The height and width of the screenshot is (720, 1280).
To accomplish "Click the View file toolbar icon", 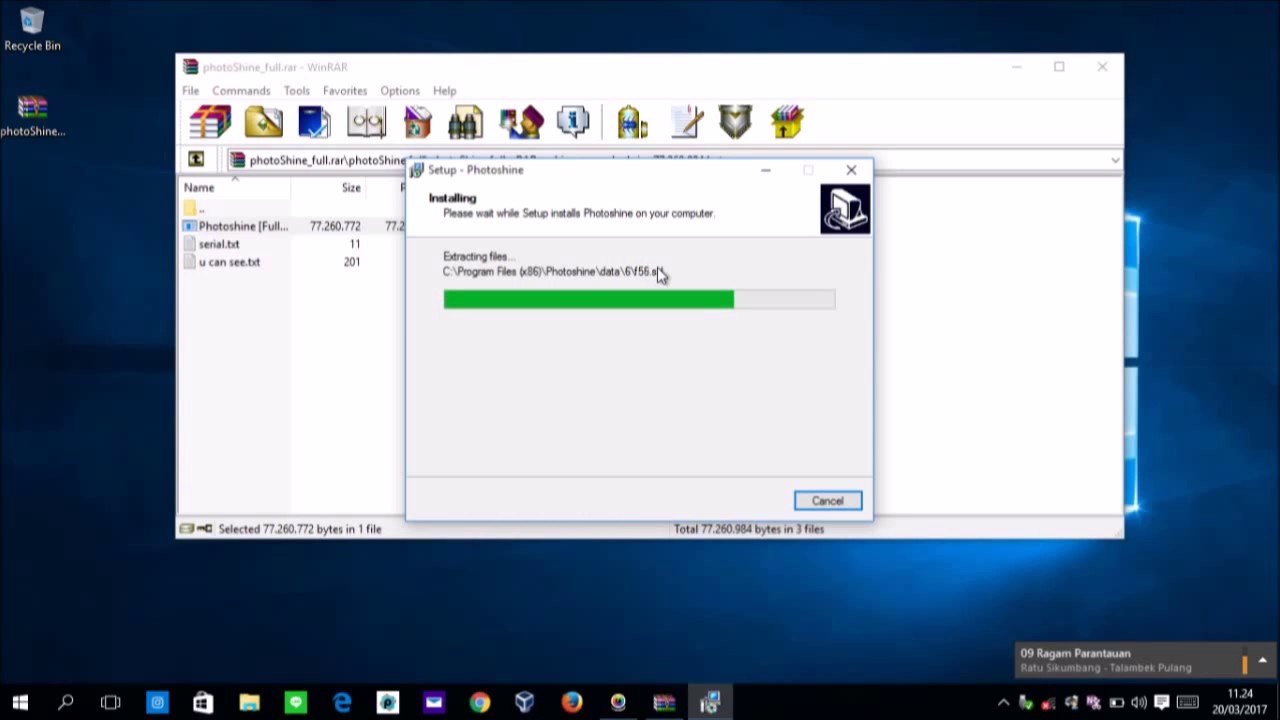I will (366, 122).
